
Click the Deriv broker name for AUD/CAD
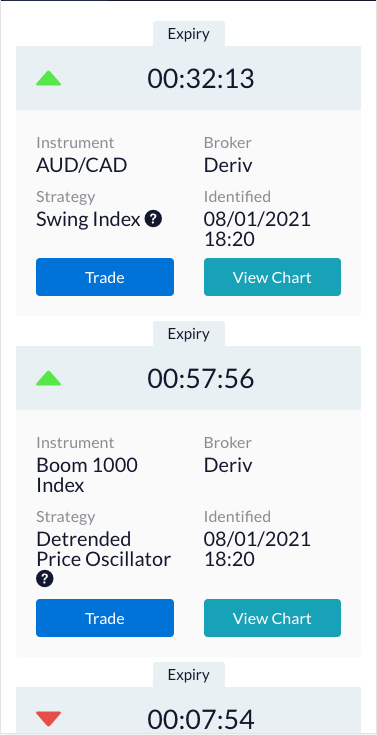(x=228, y=165)
